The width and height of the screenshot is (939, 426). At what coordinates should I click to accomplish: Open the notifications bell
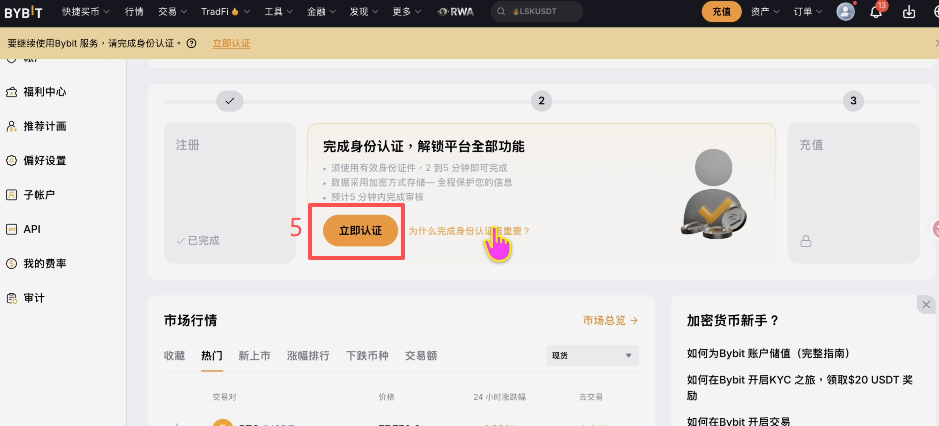(876, 11)
